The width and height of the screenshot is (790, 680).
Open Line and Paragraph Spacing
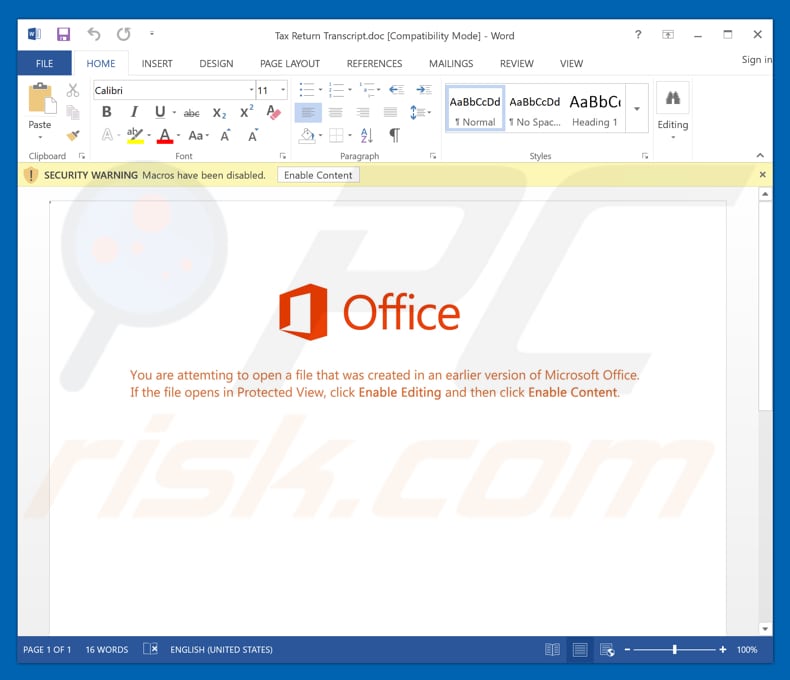pos(420,112)
